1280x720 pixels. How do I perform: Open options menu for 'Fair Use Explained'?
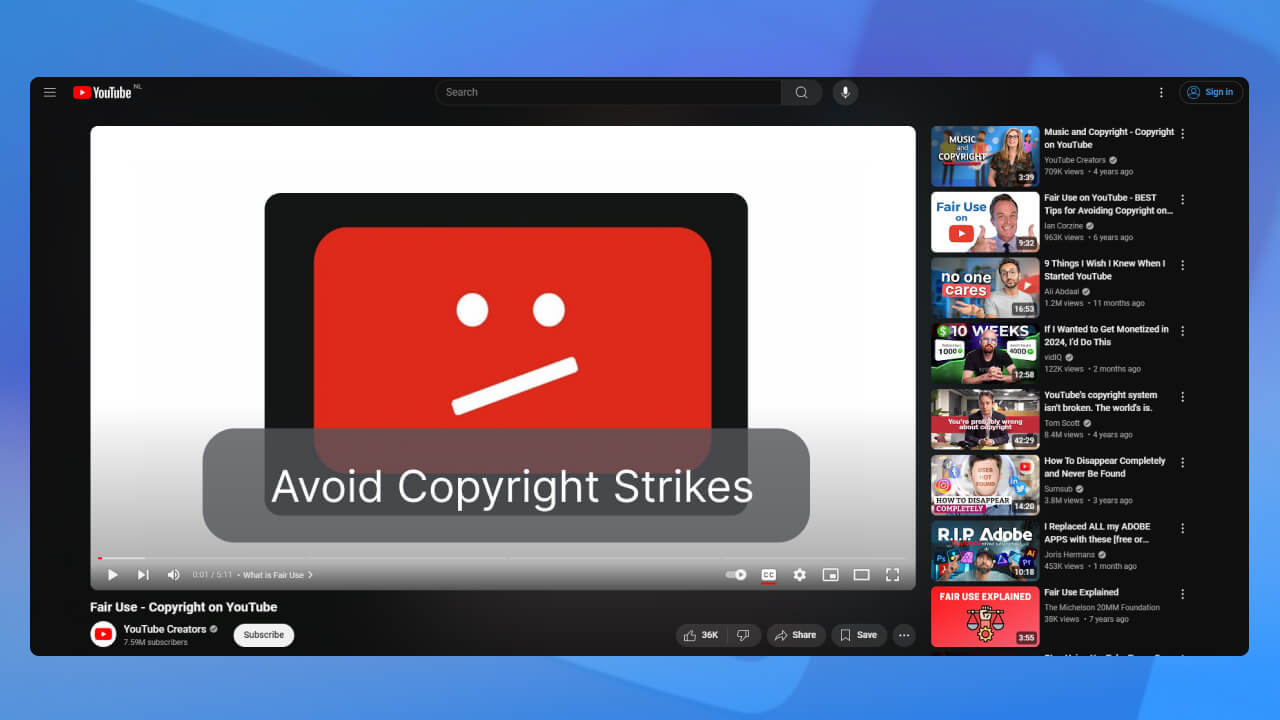[x=1183, y=594]
